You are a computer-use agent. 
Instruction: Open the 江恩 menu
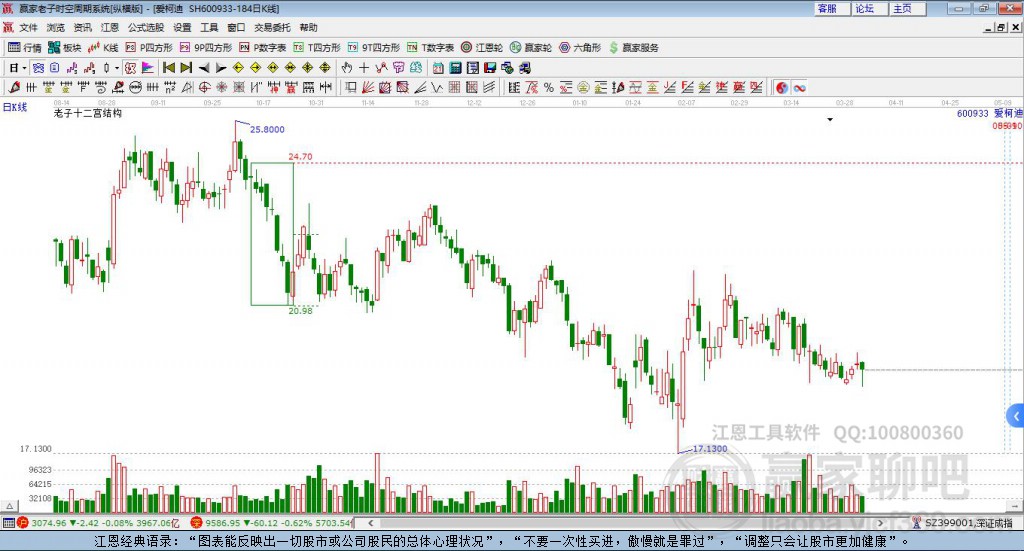(x=110, y=27)
